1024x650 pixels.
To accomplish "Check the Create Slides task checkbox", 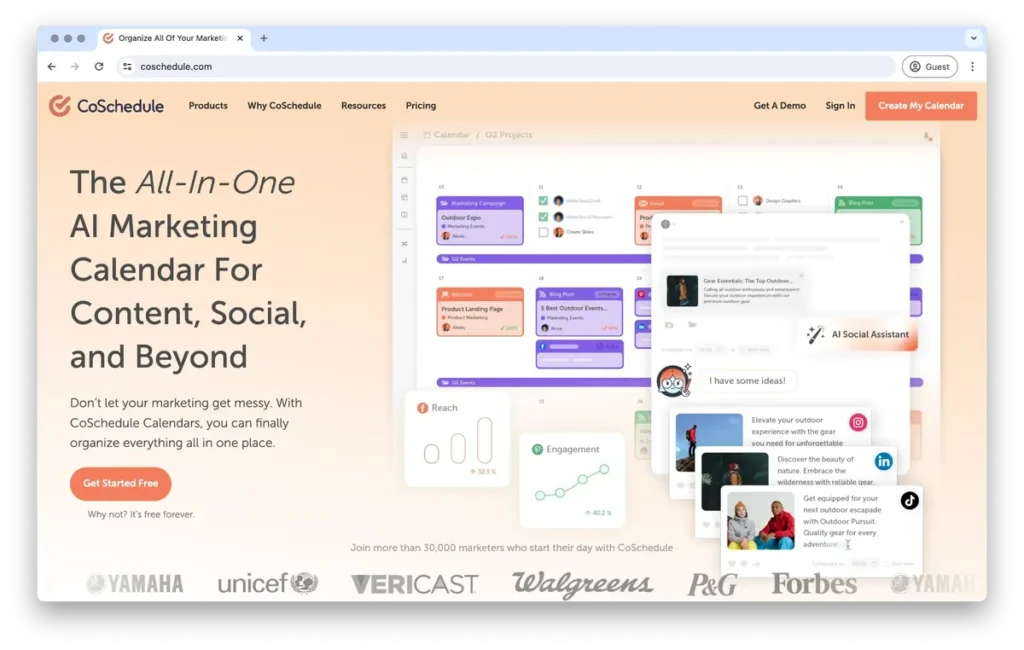I will click(x=543, y=232).
